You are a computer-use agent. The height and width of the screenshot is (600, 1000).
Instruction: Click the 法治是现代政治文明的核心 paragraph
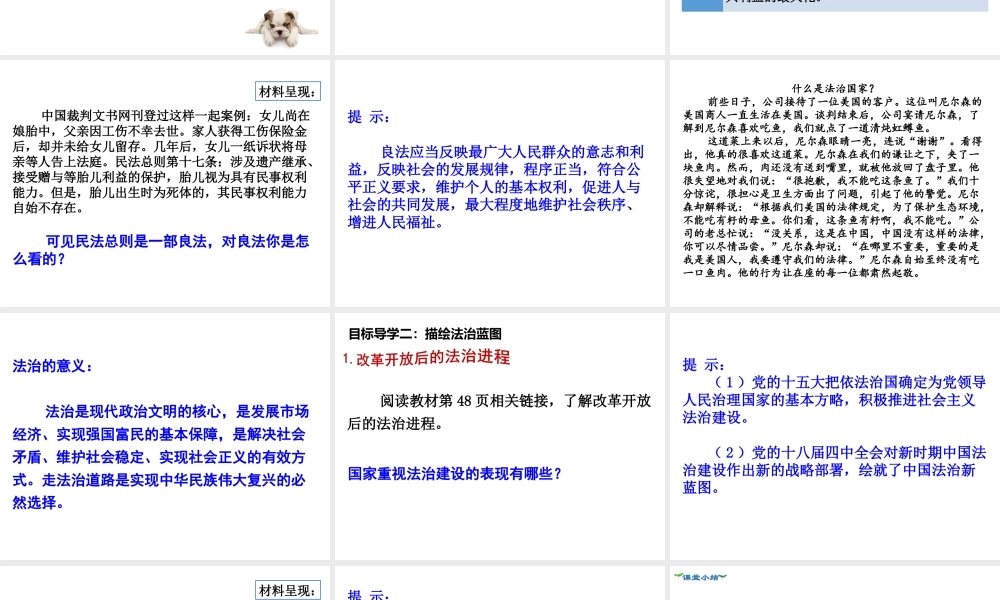159,456
